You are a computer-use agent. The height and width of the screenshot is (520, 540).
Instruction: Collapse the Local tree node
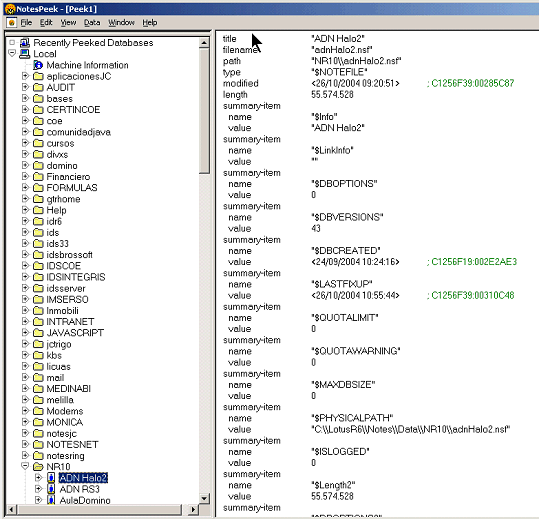12,53
